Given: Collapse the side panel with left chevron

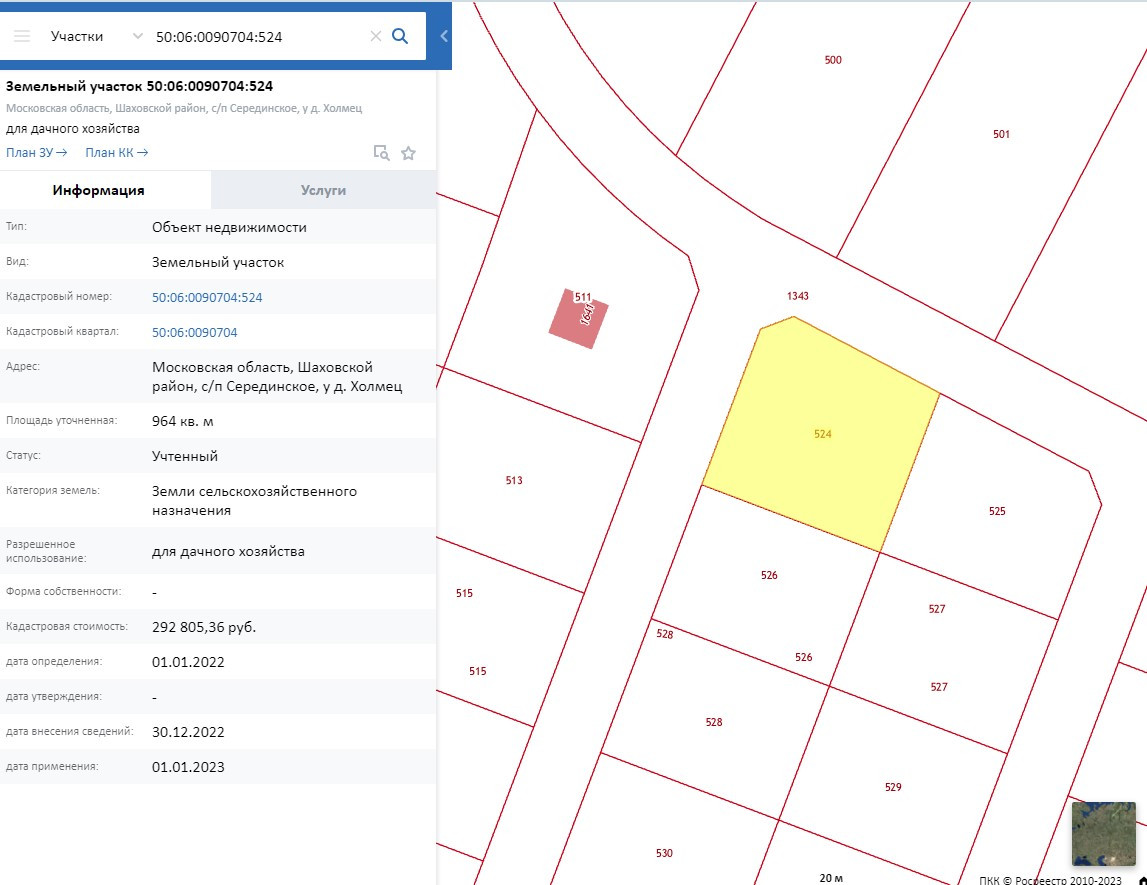Looking at the screenshot, I should 444,36.
